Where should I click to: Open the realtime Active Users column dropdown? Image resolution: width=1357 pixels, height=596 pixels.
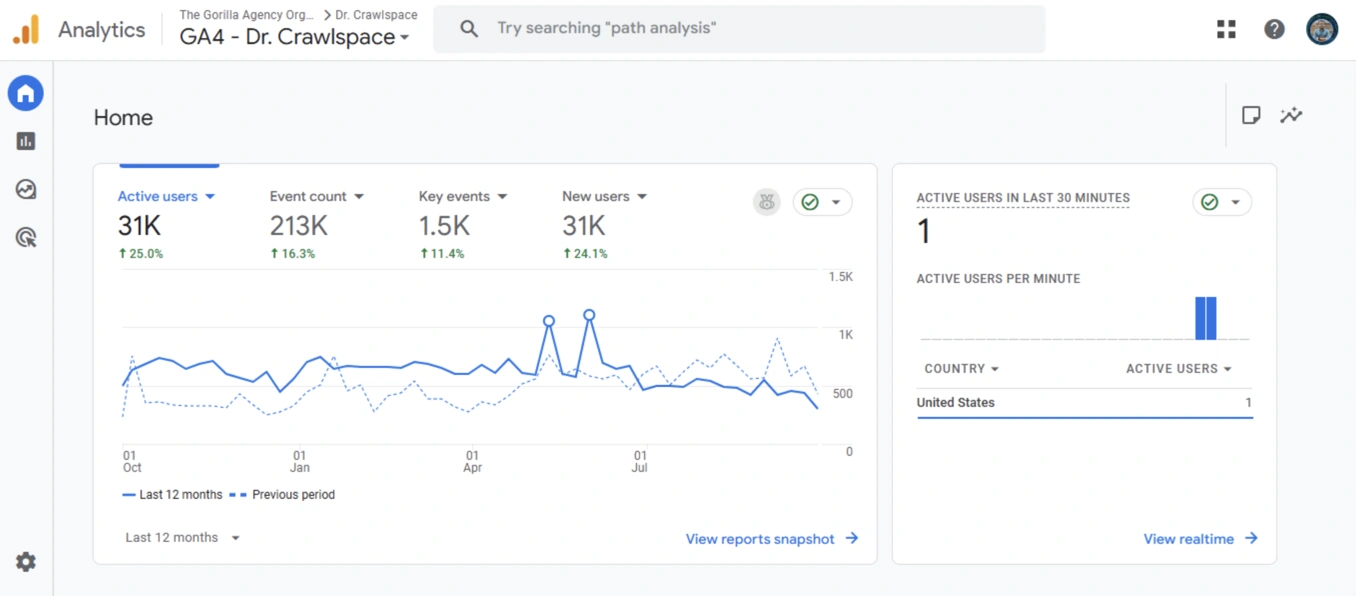(1179, 369)
